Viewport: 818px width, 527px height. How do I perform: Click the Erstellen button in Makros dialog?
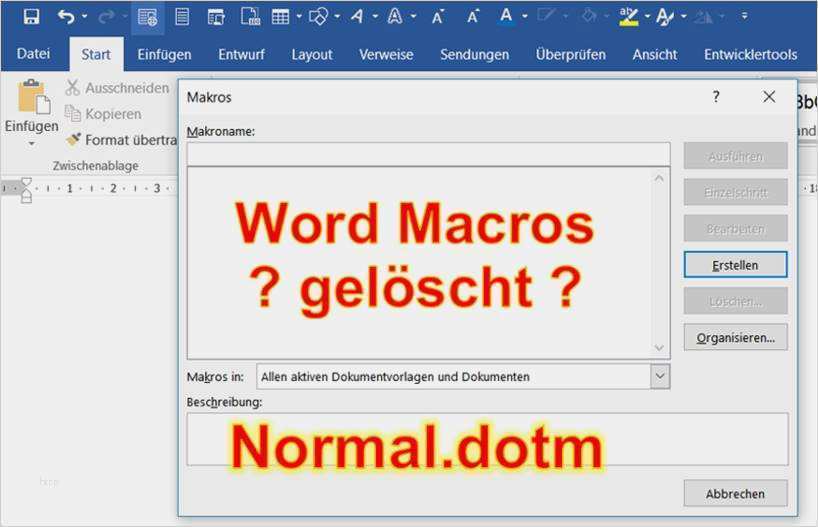click(x=736, y=265)
